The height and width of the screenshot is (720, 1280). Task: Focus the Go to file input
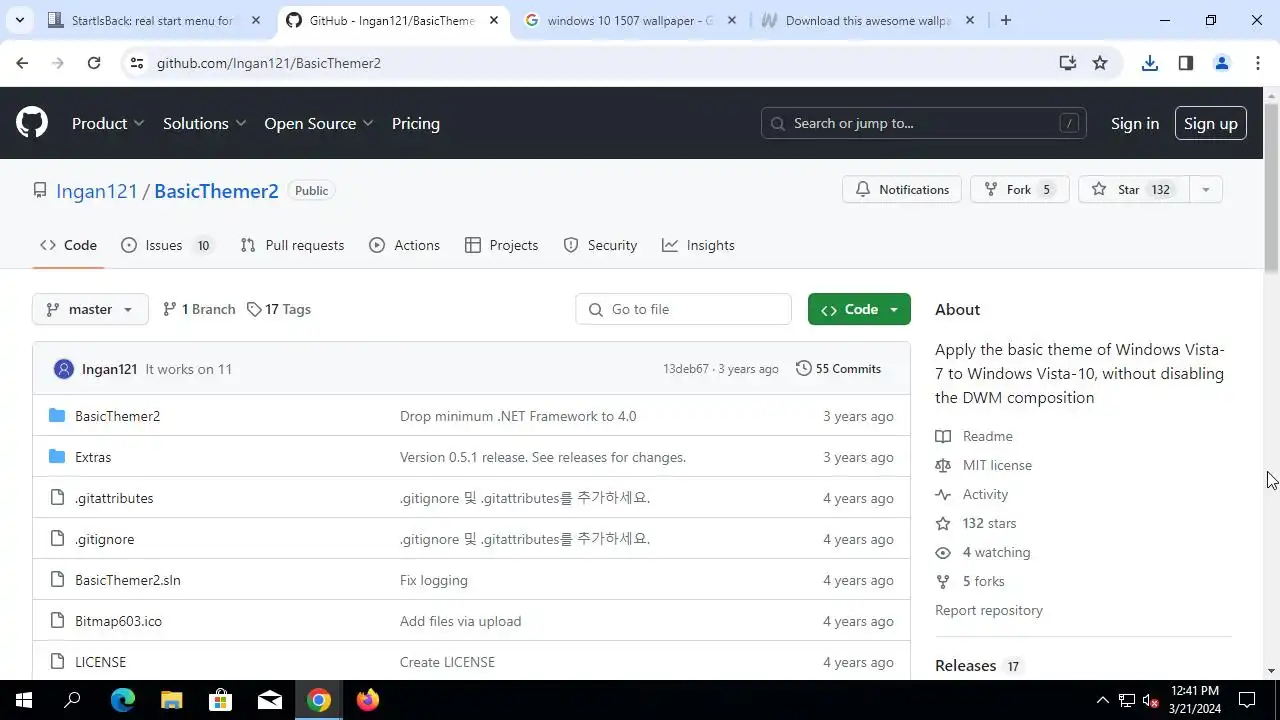[x=684, y=309]
